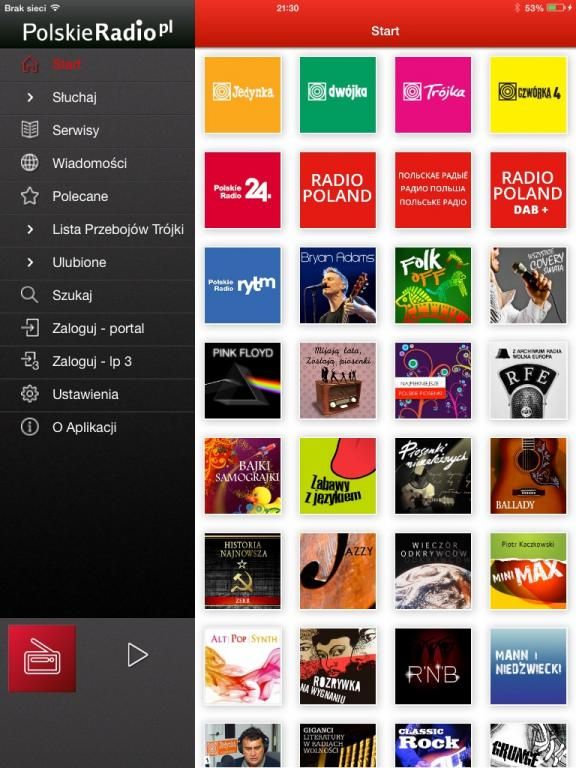Expand the Słuchaj section chevron
576x768 pixels.
30,97
